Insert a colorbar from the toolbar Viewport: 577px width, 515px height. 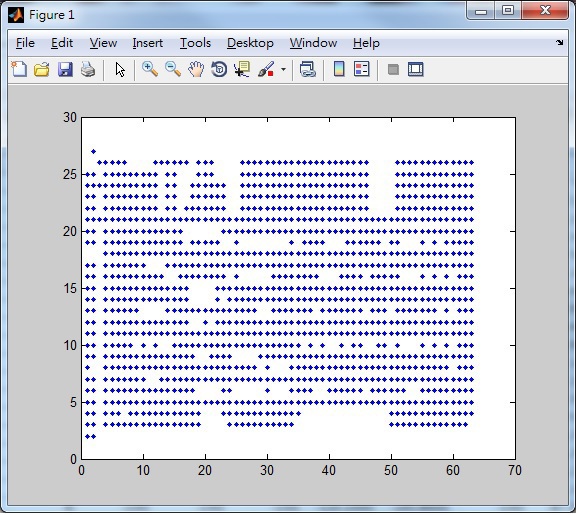339,69
